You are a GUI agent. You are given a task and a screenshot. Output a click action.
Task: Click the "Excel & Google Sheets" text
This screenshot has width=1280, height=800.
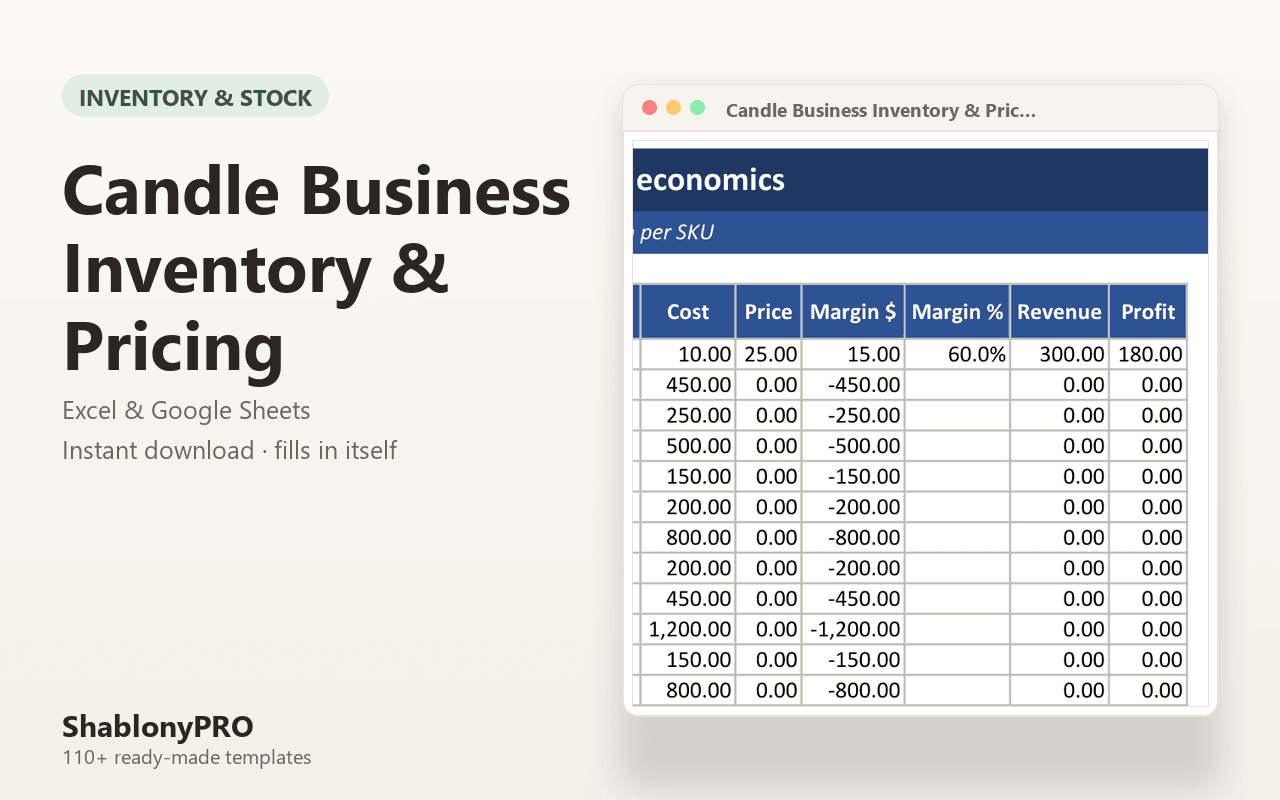point(186,411)
